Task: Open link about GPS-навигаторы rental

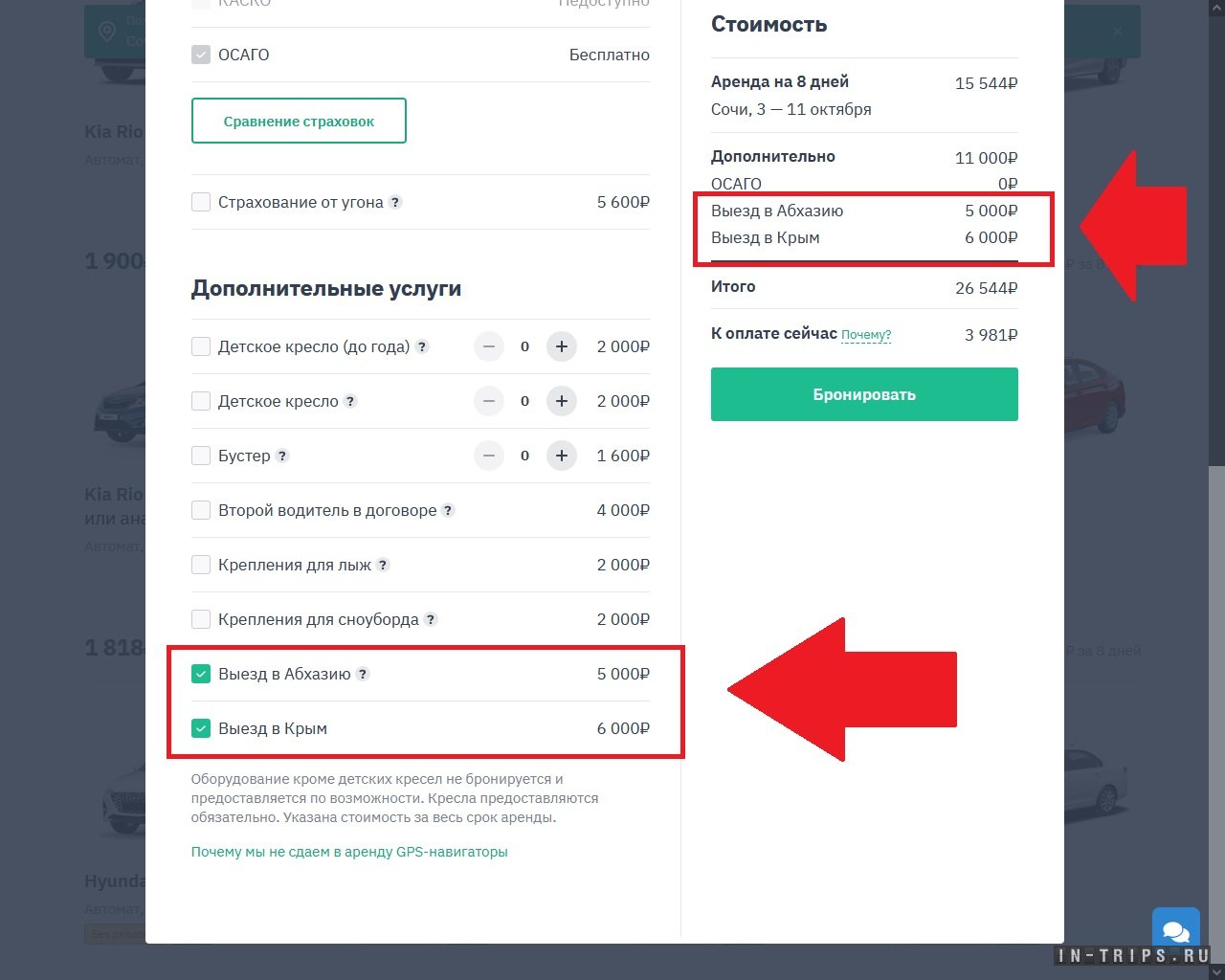Action: [x=349, y=852]
